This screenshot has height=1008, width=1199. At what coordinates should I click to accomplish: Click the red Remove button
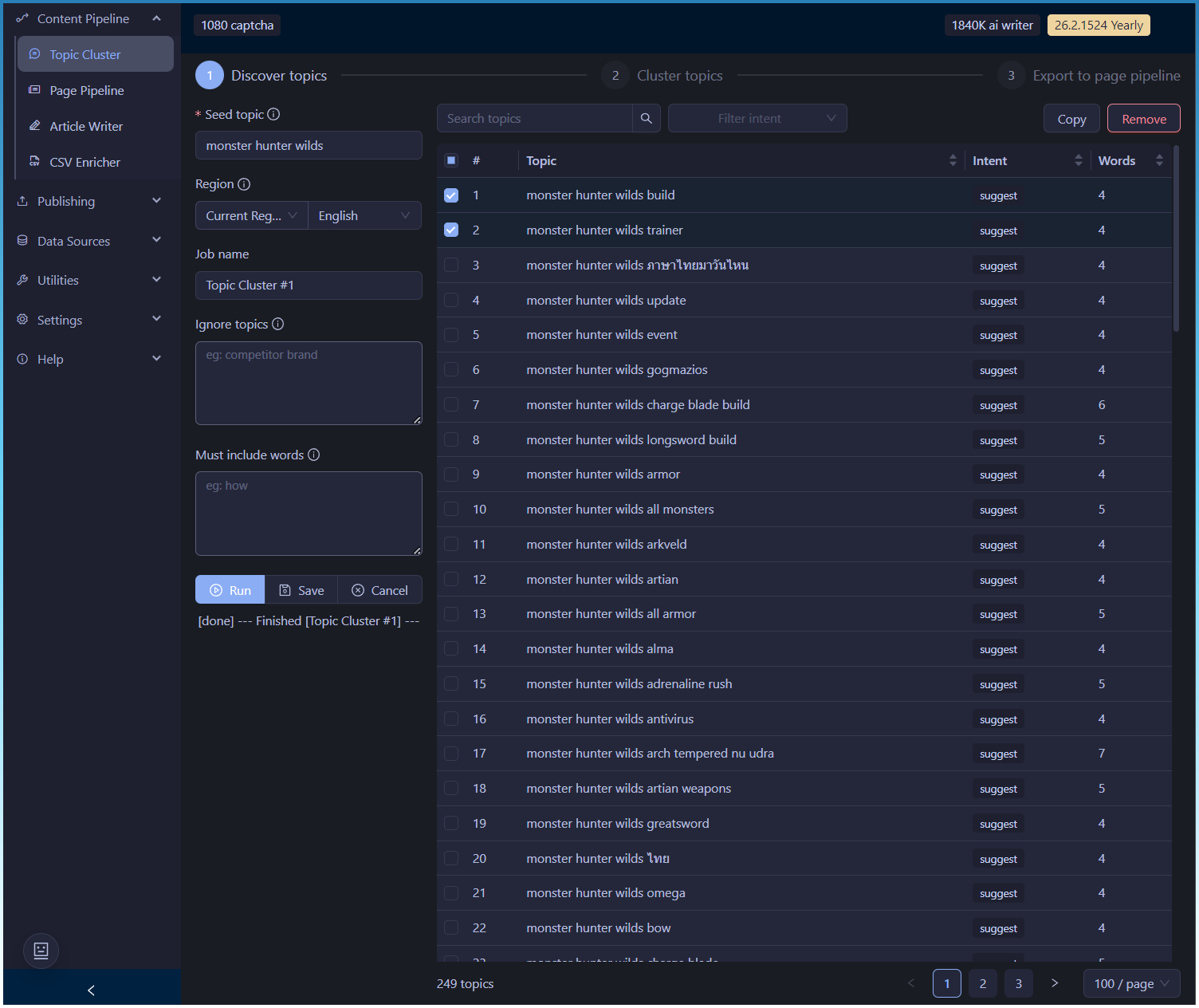coord(1143,119)
